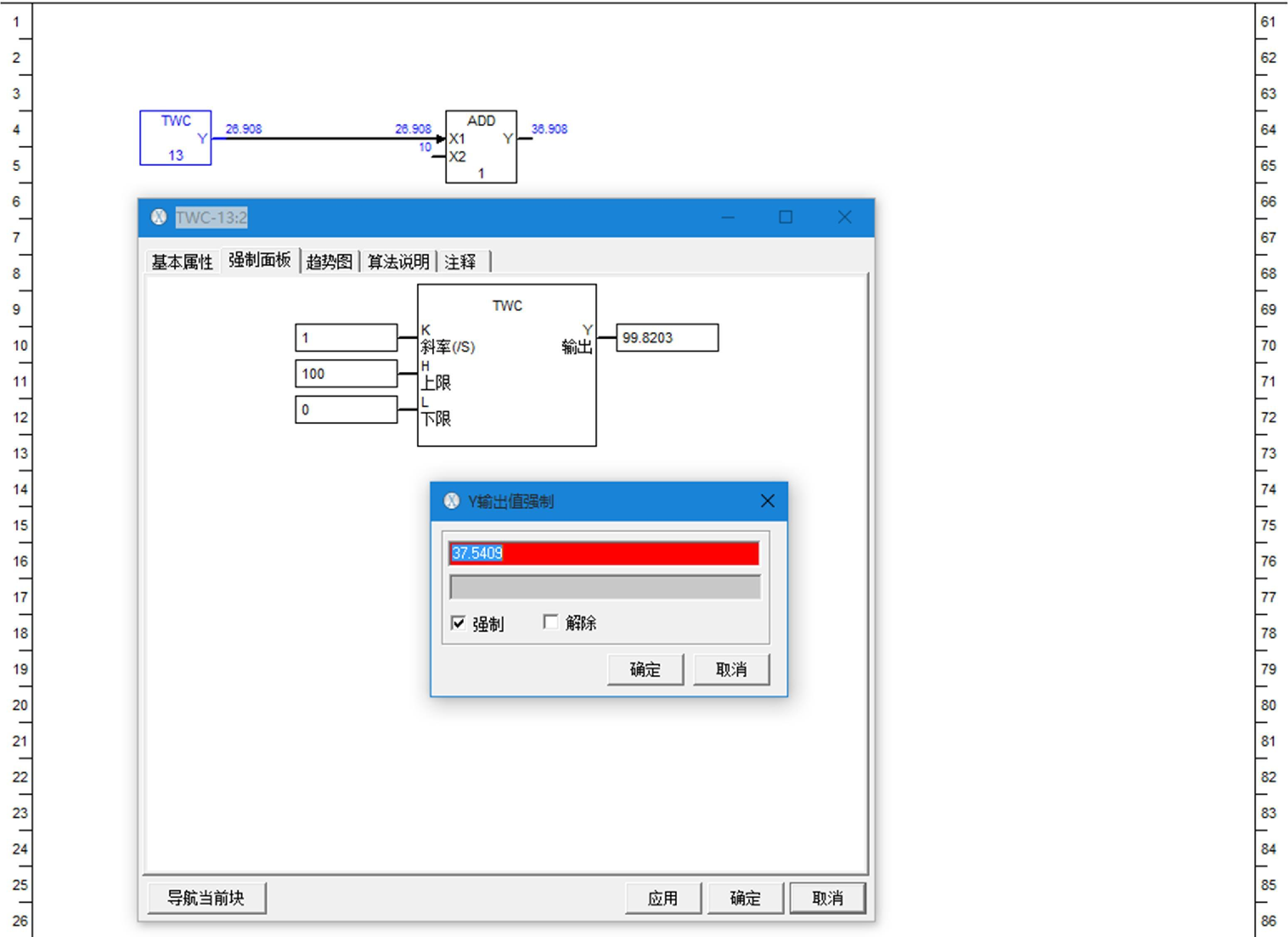Image resolution: width=1288 pixels, height=937 pixels.
Task: Switch to the 注释 tab
Action: click(x=460, y=262)
